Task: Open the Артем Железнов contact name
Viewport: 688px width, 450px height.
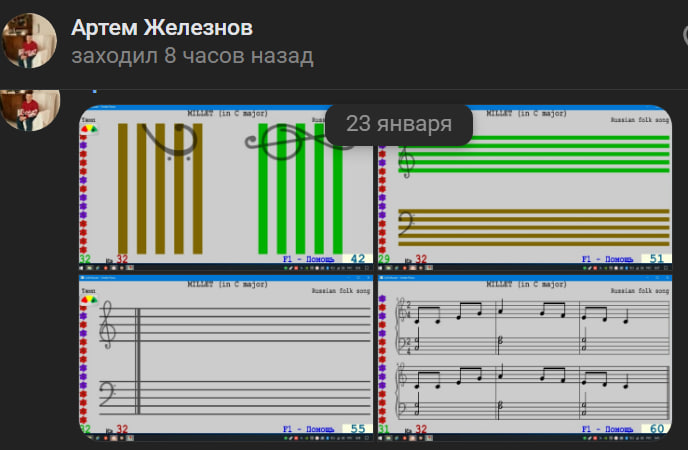Action: 162,27
